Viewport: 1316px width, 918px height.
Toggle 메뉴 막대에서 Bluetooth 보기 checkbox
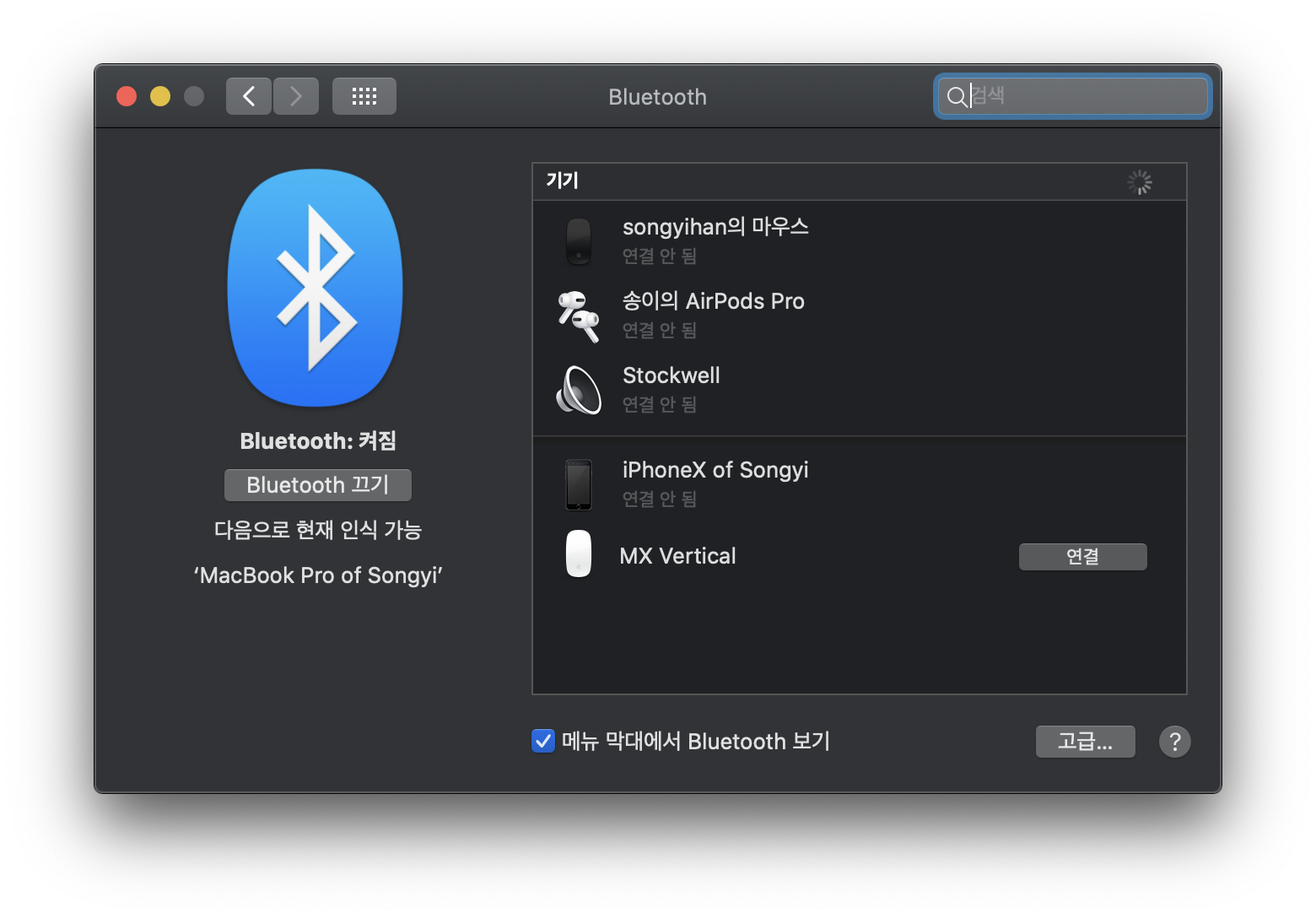tap(543, 741)
